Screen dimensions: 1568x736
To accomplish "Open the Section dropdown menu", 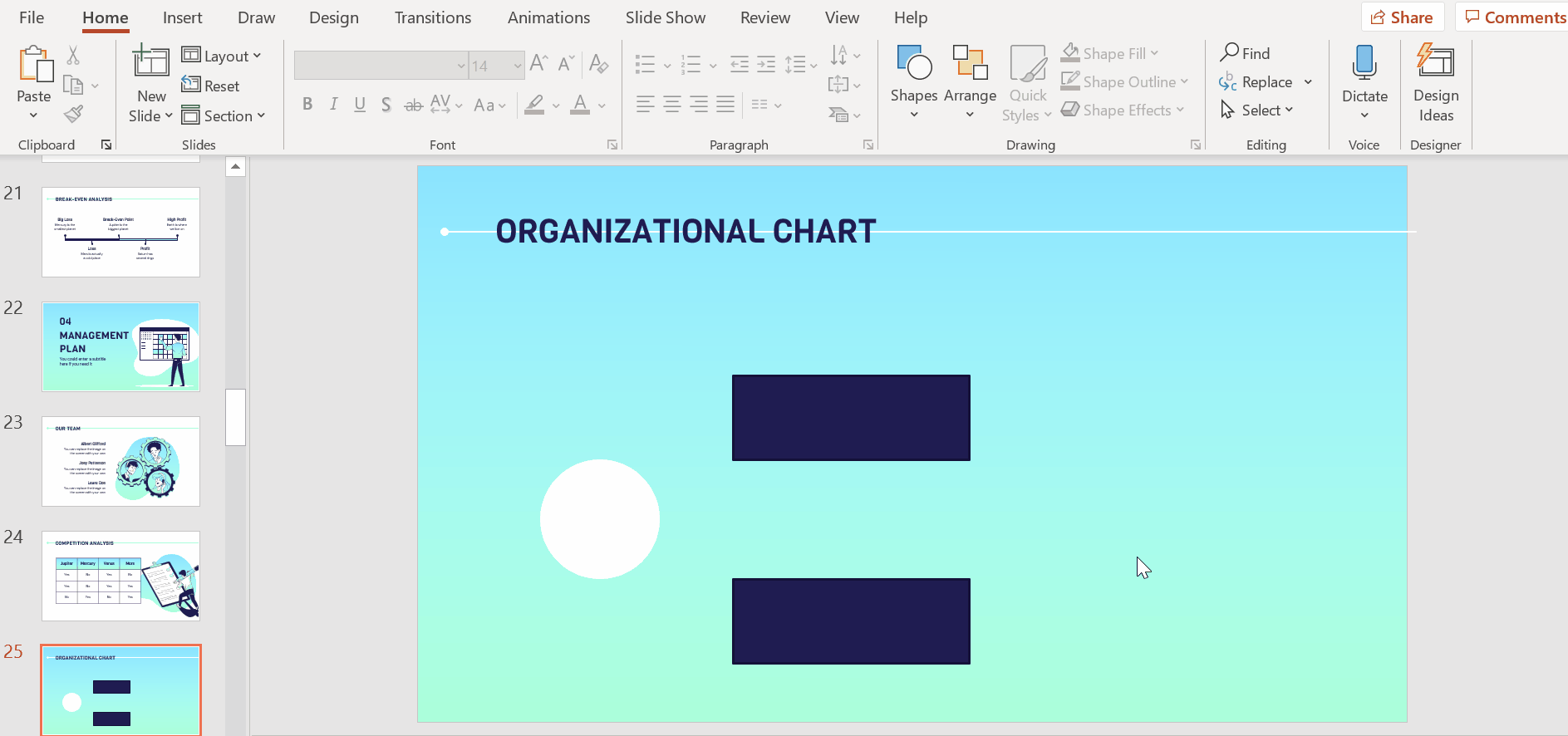I will click(224, 116).
